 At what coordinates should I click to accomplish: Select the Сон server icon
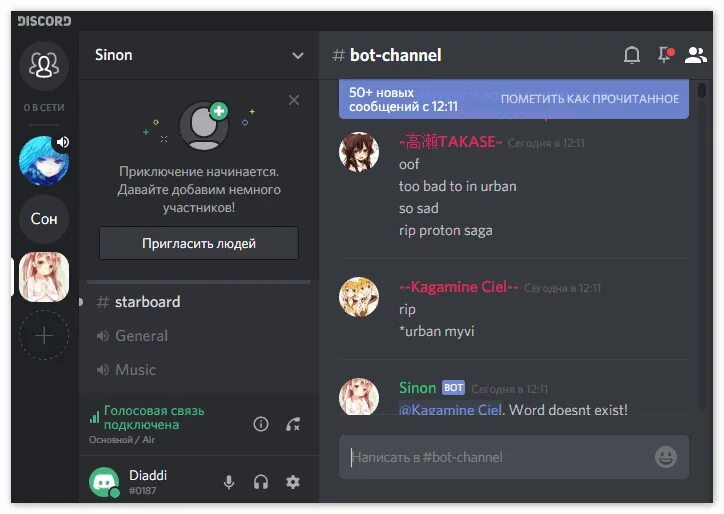pos(44,218)
